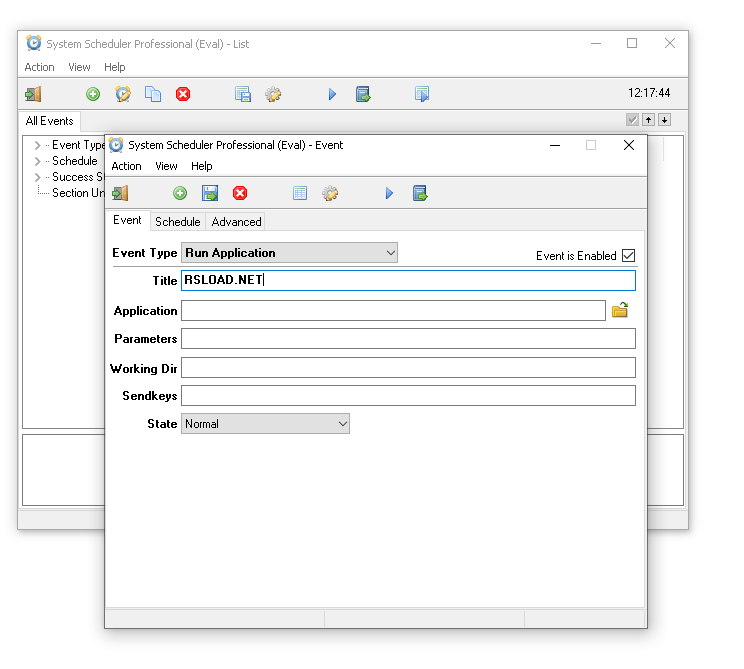The height and width of the screenshot is (669, 744).
Task: Select Section Un item in List tree
Action: (x=78, y=193)
